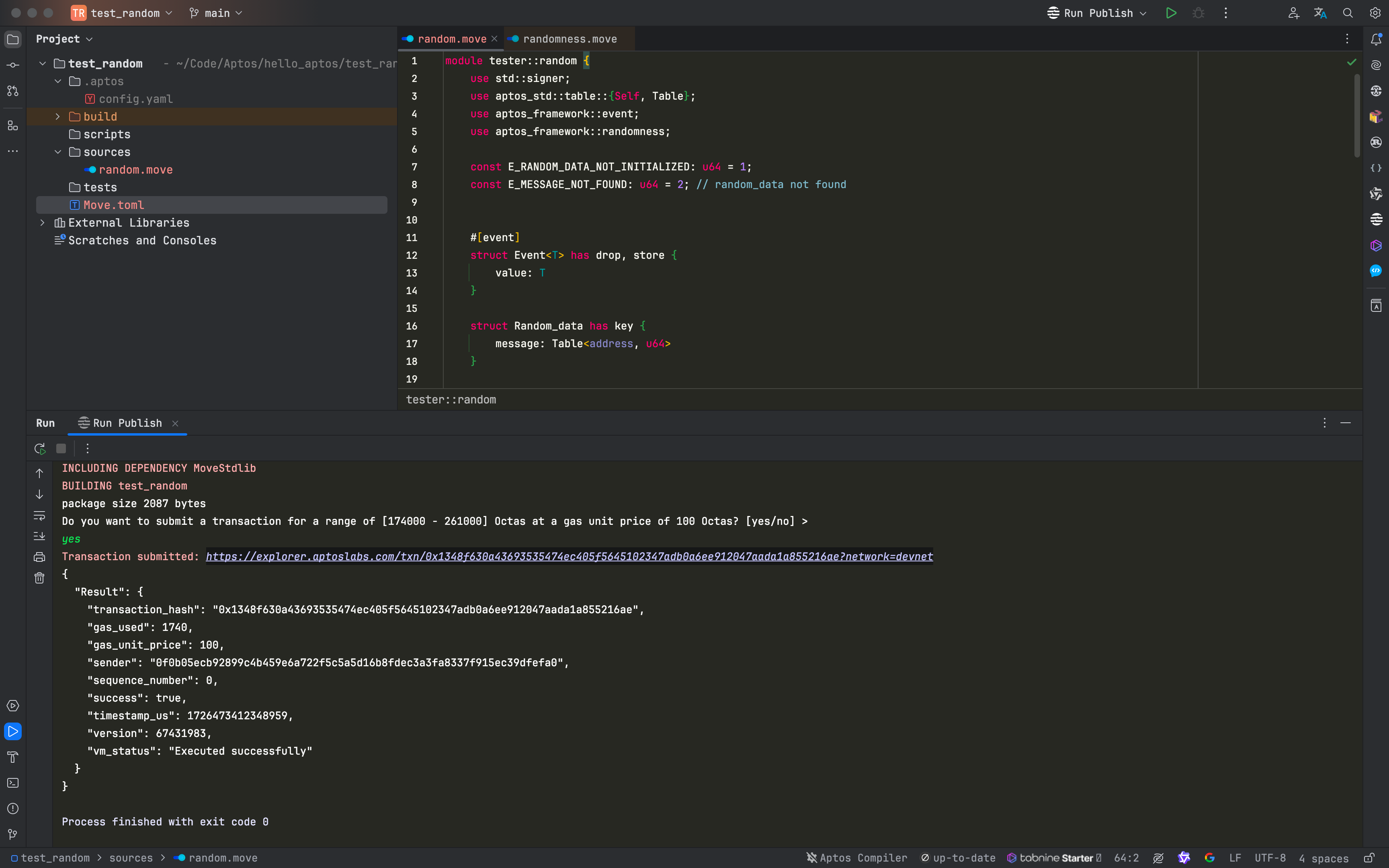Hide the Run tool window via minimize icon

1345,423
